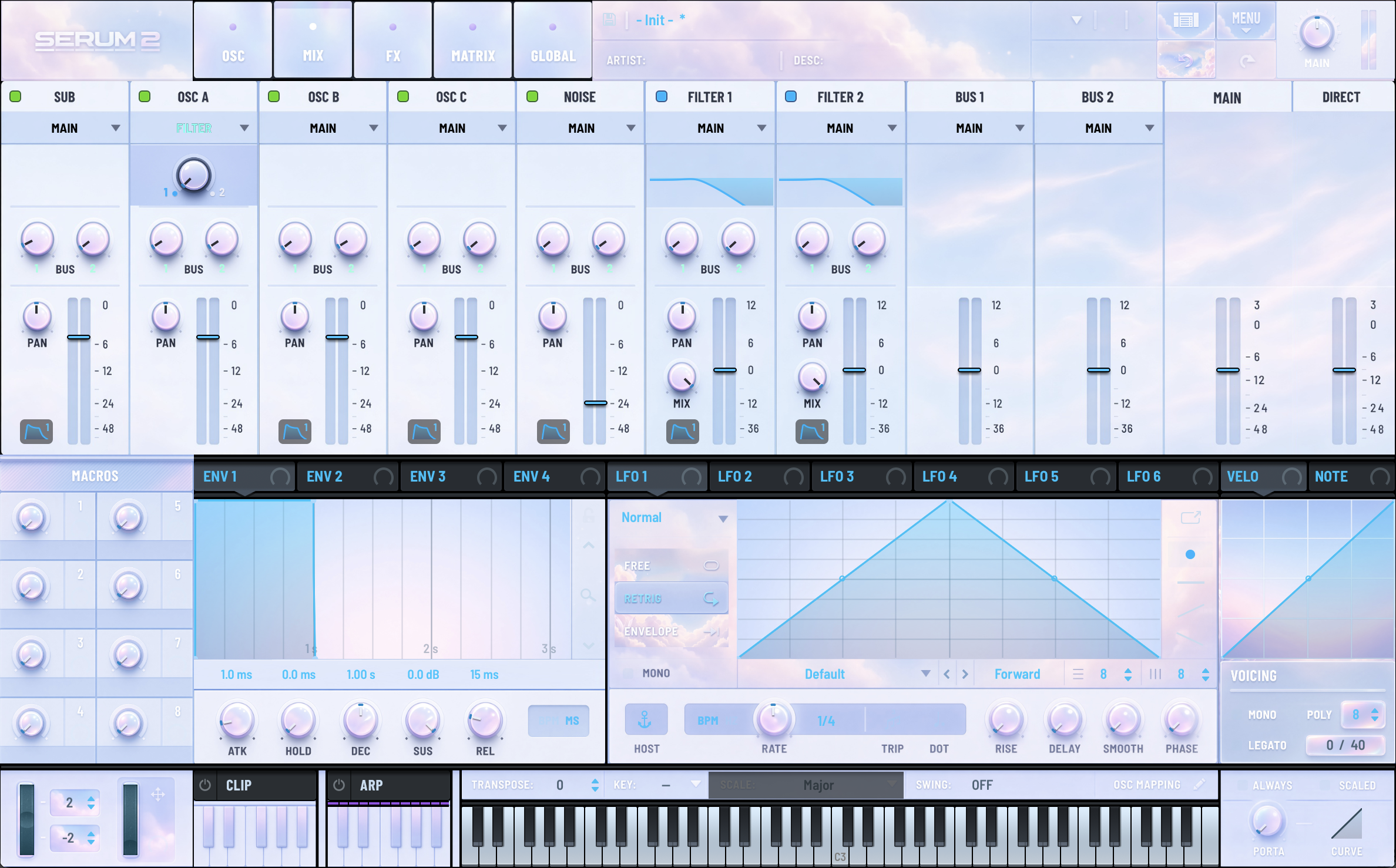
Task: Open the BUS 1 output routing dropdown
Action: pos(969,128)
